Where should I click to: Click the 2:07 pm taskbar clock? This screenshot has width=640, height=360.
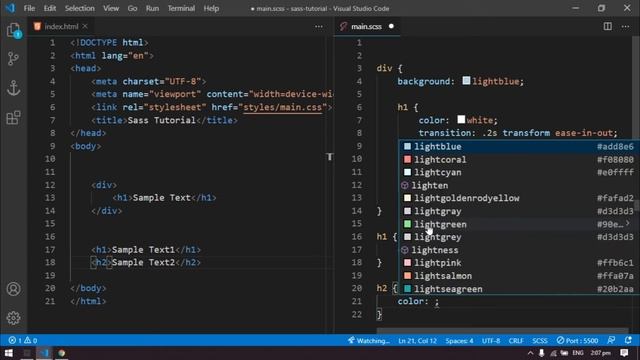(600, 353)
